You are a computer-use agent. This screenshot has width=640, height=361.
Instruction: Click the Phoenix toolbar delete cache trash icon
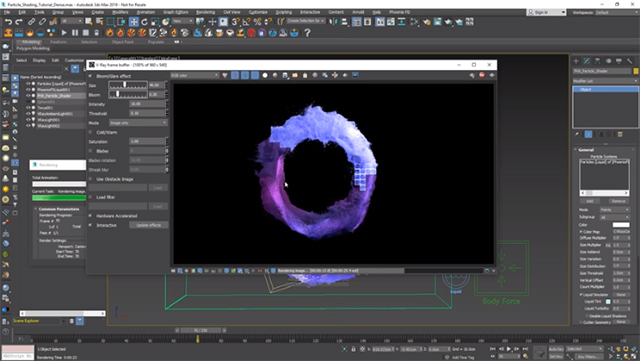97,33
